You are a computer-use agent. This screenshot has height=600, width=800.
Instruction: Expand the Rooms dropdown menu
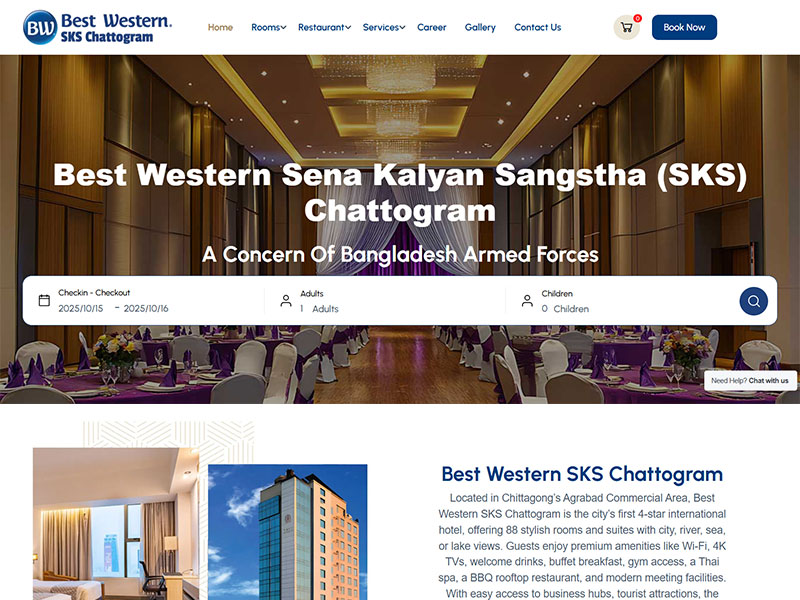(268, 28)
